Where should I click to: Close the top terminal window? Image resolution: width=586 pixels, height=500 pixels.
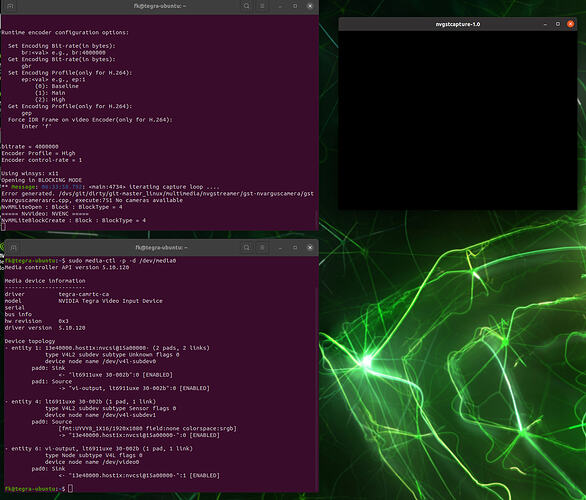(310, 6)
